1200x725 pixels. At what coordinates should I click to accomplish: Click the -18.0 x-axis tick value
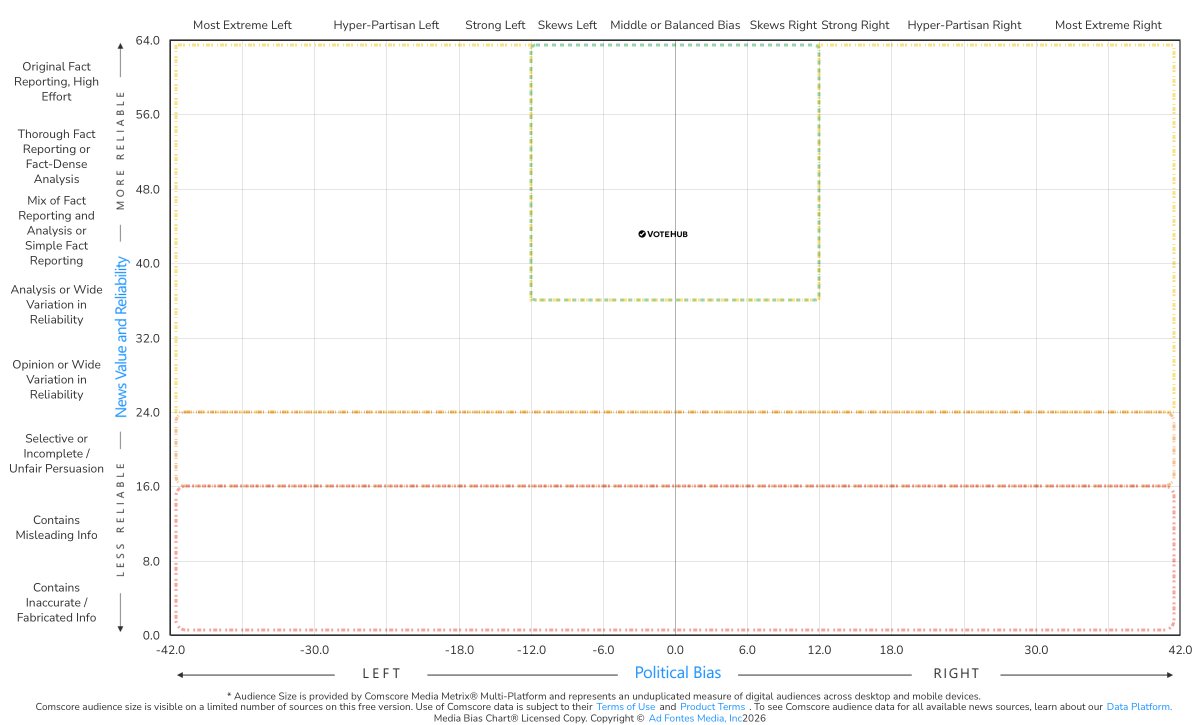coord(459,650)
